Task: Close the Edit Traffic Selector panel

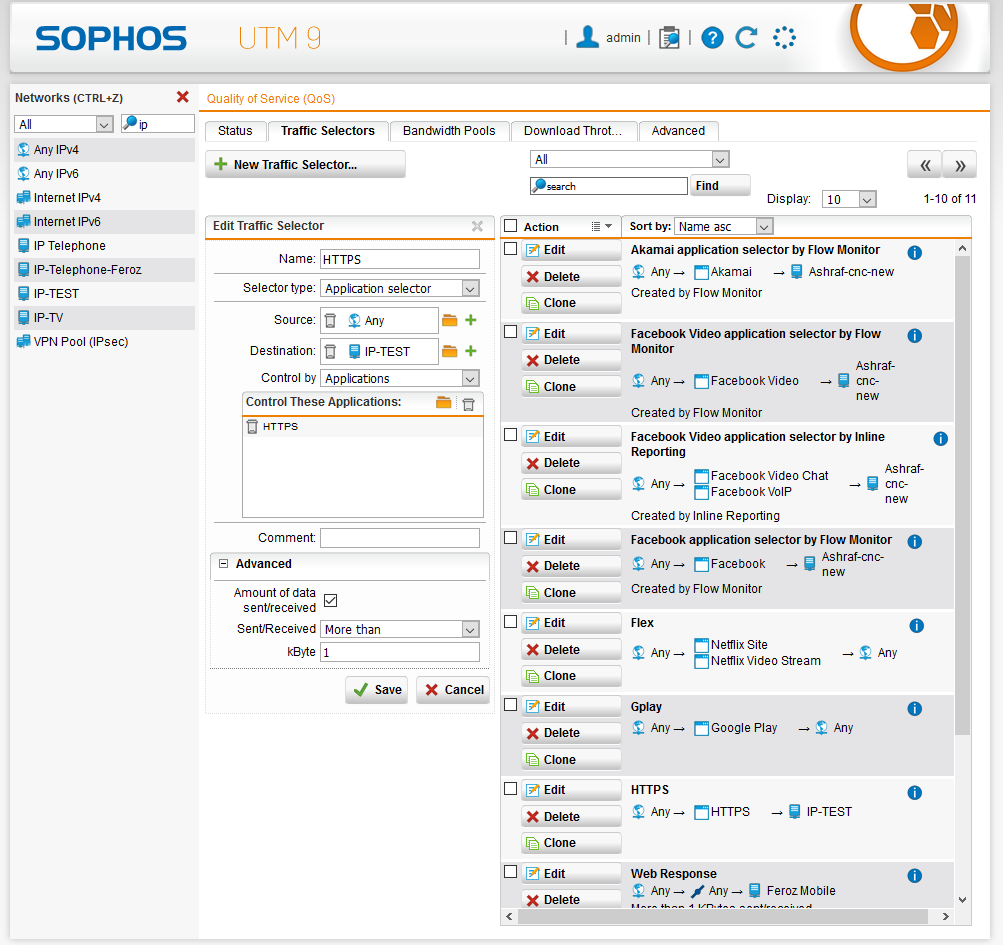Action: 477,226
